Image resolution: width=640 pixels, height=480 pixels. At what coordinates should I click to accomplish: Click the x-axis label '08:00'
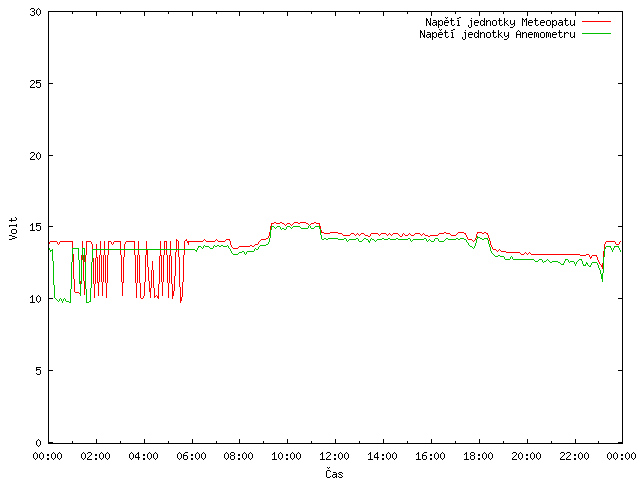(239, 456)
